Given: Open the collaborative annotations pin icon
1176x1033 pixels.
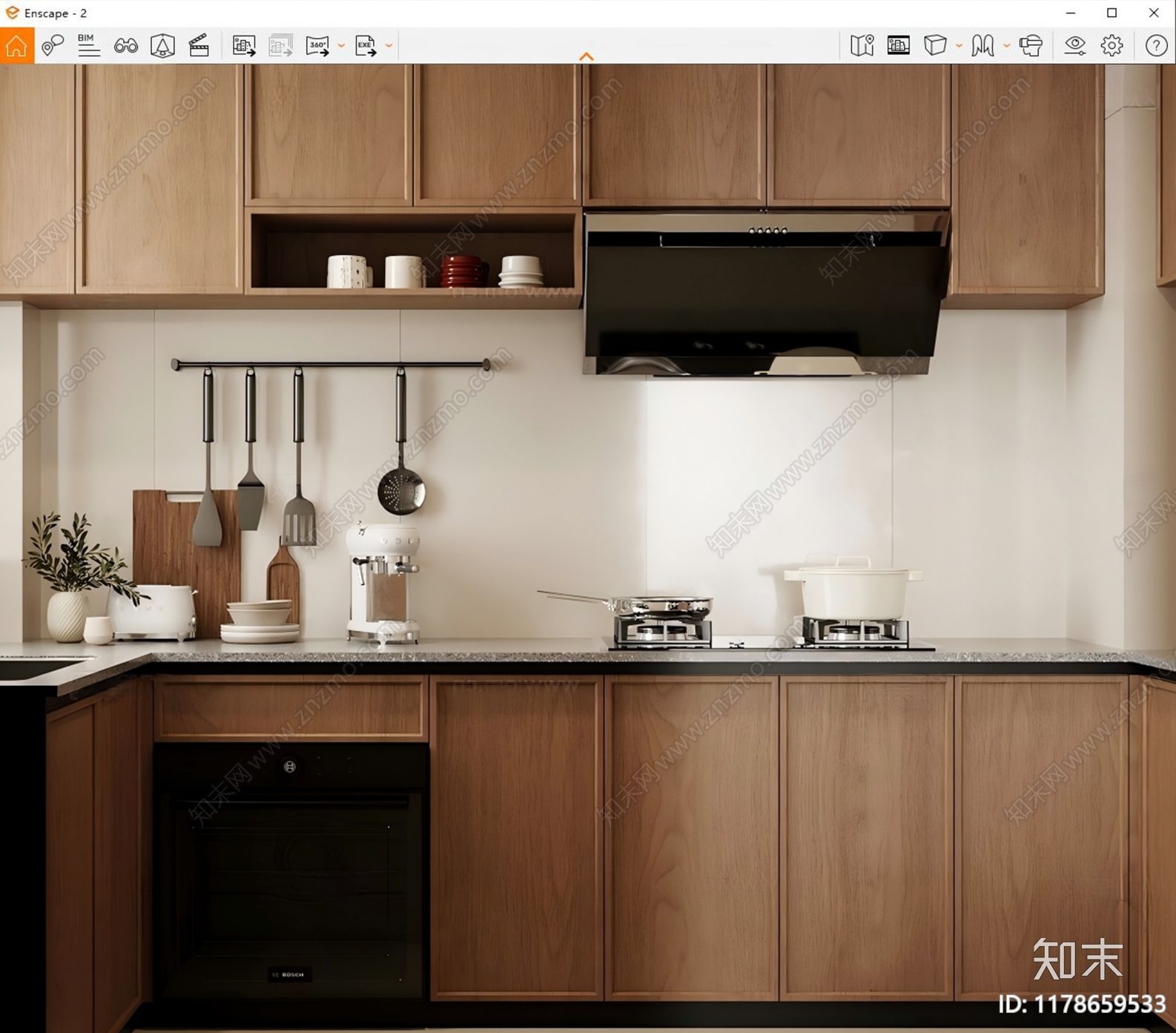Looking at the screenshot, I should pos(52,45).
